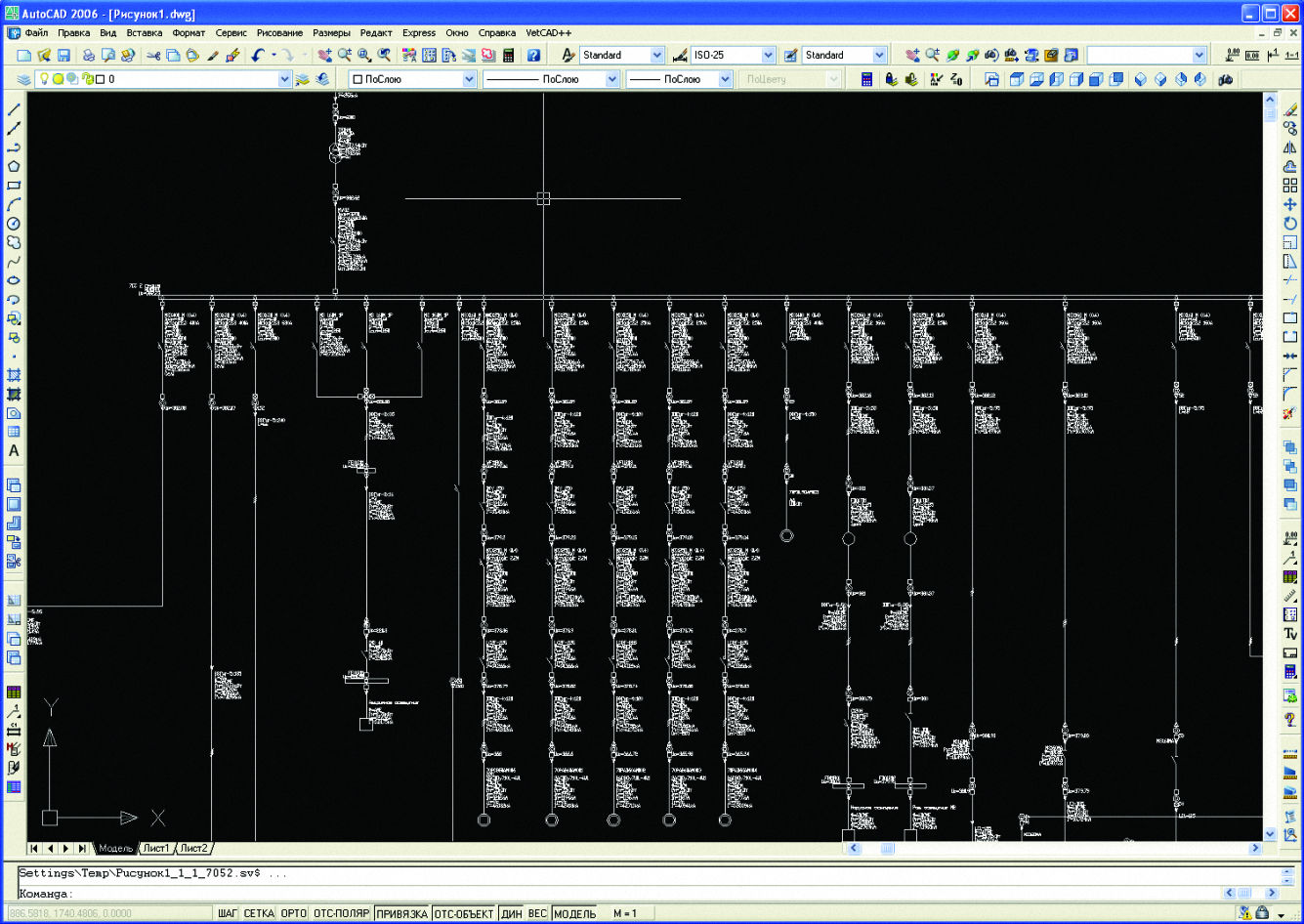Switch to the Лист1 layout tab
This screenshot has height=924, width=1304.
coord(156,848)
